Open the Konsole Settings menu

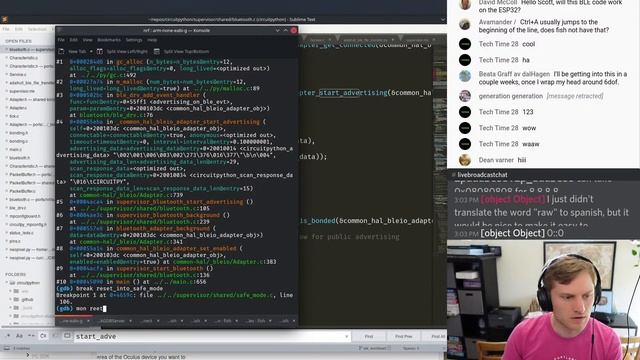[x=134, y=40]
